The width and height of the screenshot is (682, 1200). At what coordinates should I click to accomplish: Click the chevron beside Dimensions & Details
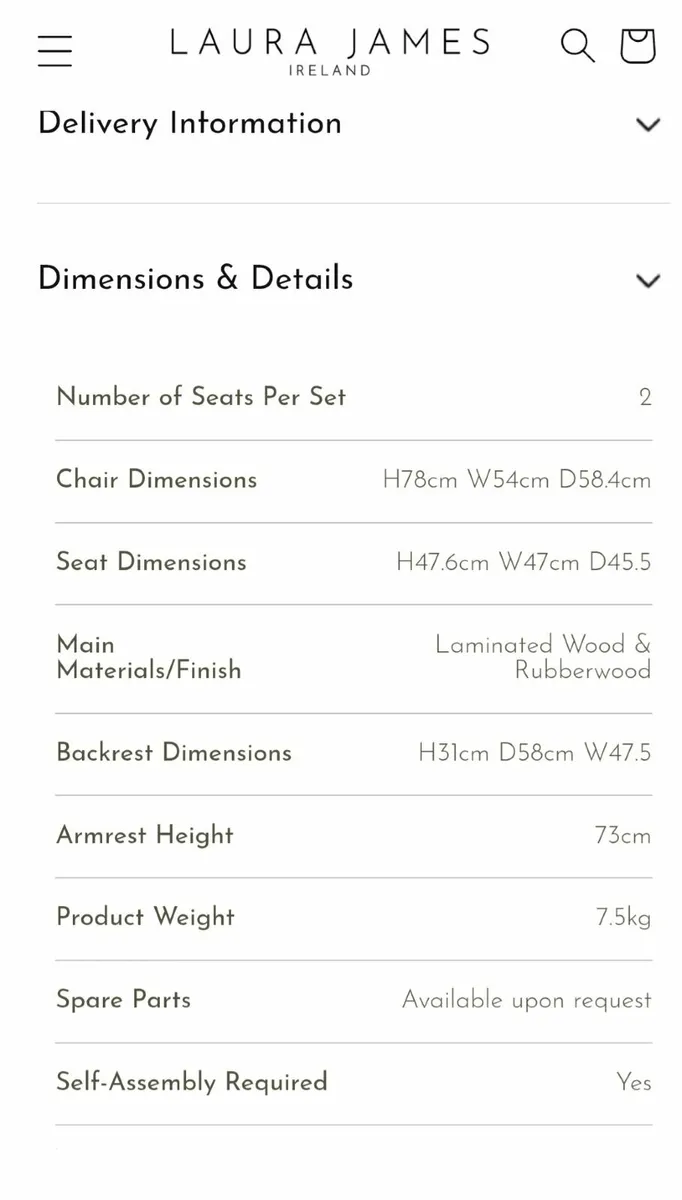coord(647,281)
